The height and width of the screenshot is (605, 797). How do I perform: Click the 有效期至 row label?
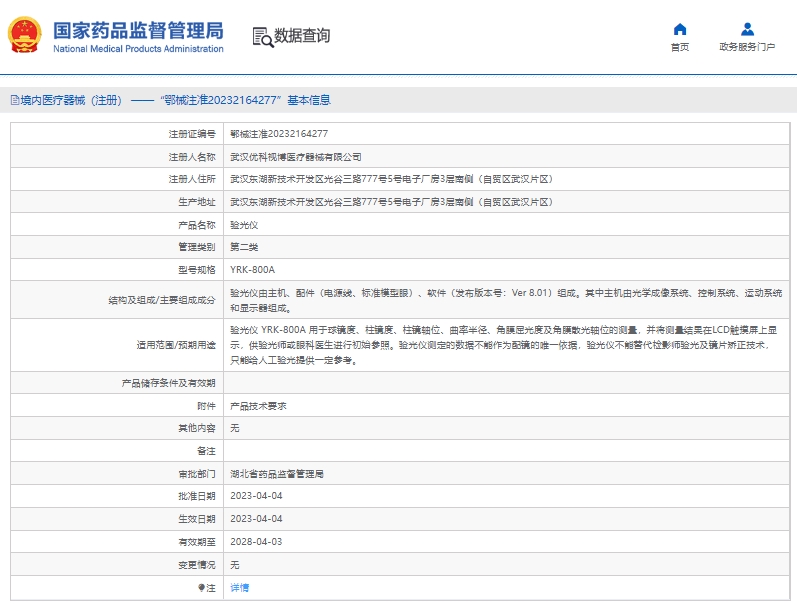(x=197, y=541)
